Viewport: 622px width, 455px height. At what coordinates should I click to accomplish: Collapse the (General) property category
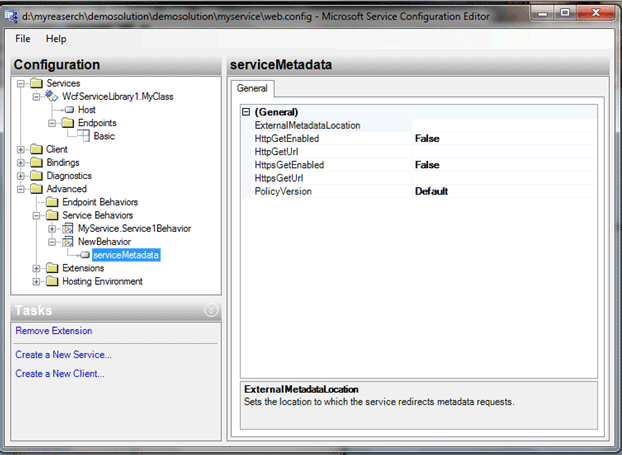tap(246, 112)
